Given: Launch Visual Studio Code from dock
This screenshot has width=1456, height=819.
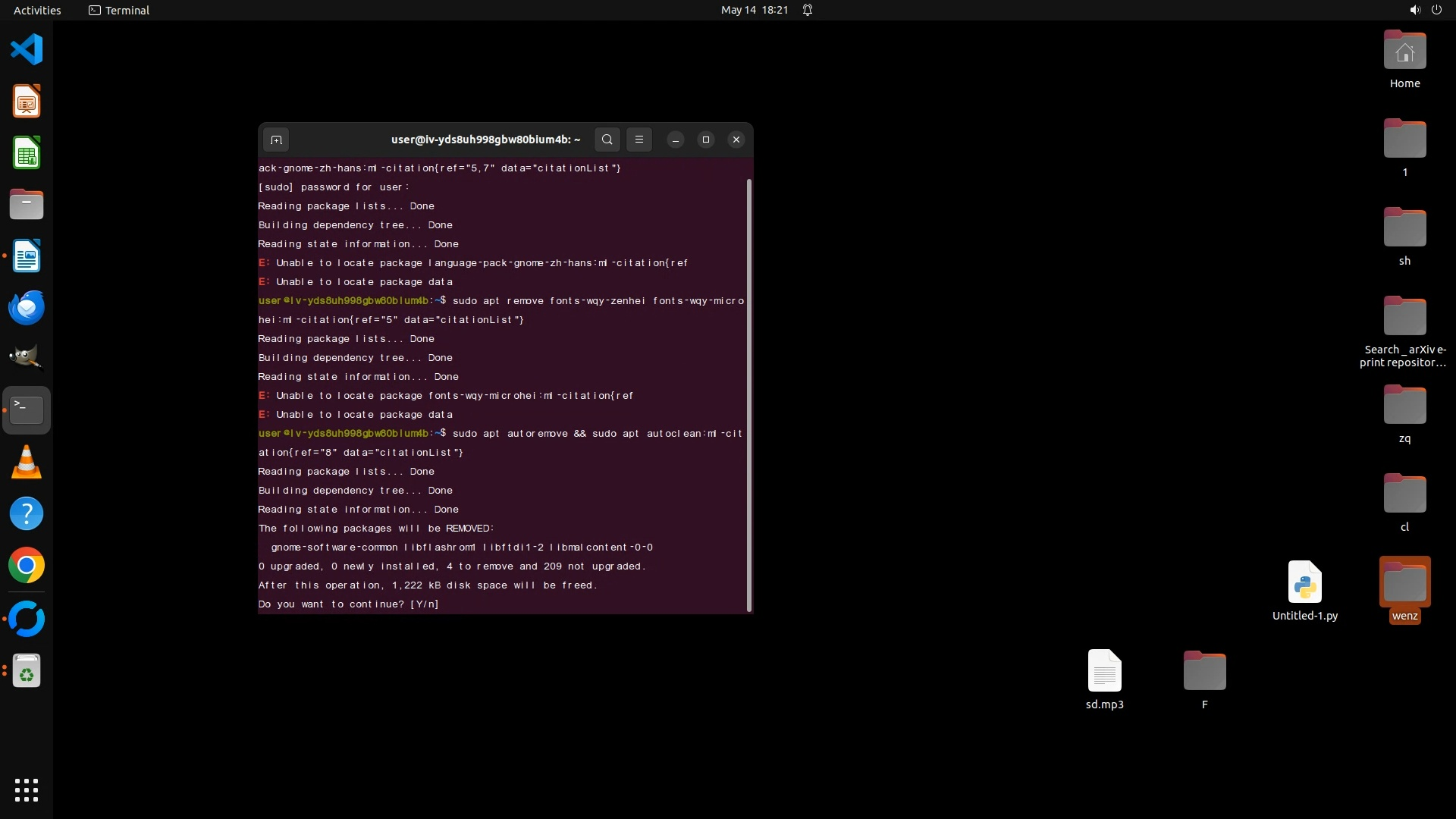Looking at the screenshot, I should point(27,50).
